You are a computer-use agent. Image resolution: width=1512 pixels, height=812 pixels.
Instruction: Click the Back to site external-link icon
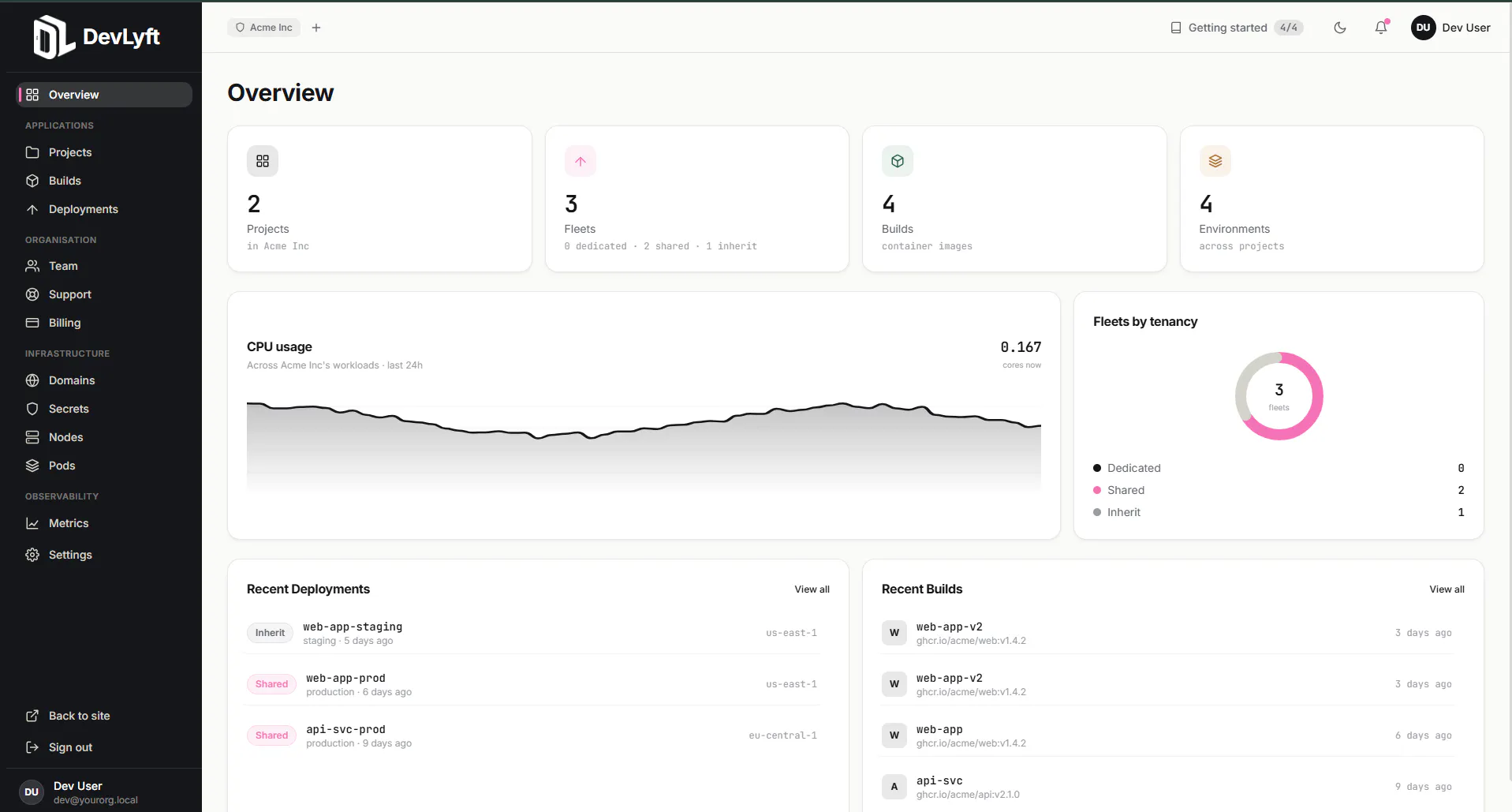[x=32, y=716]
